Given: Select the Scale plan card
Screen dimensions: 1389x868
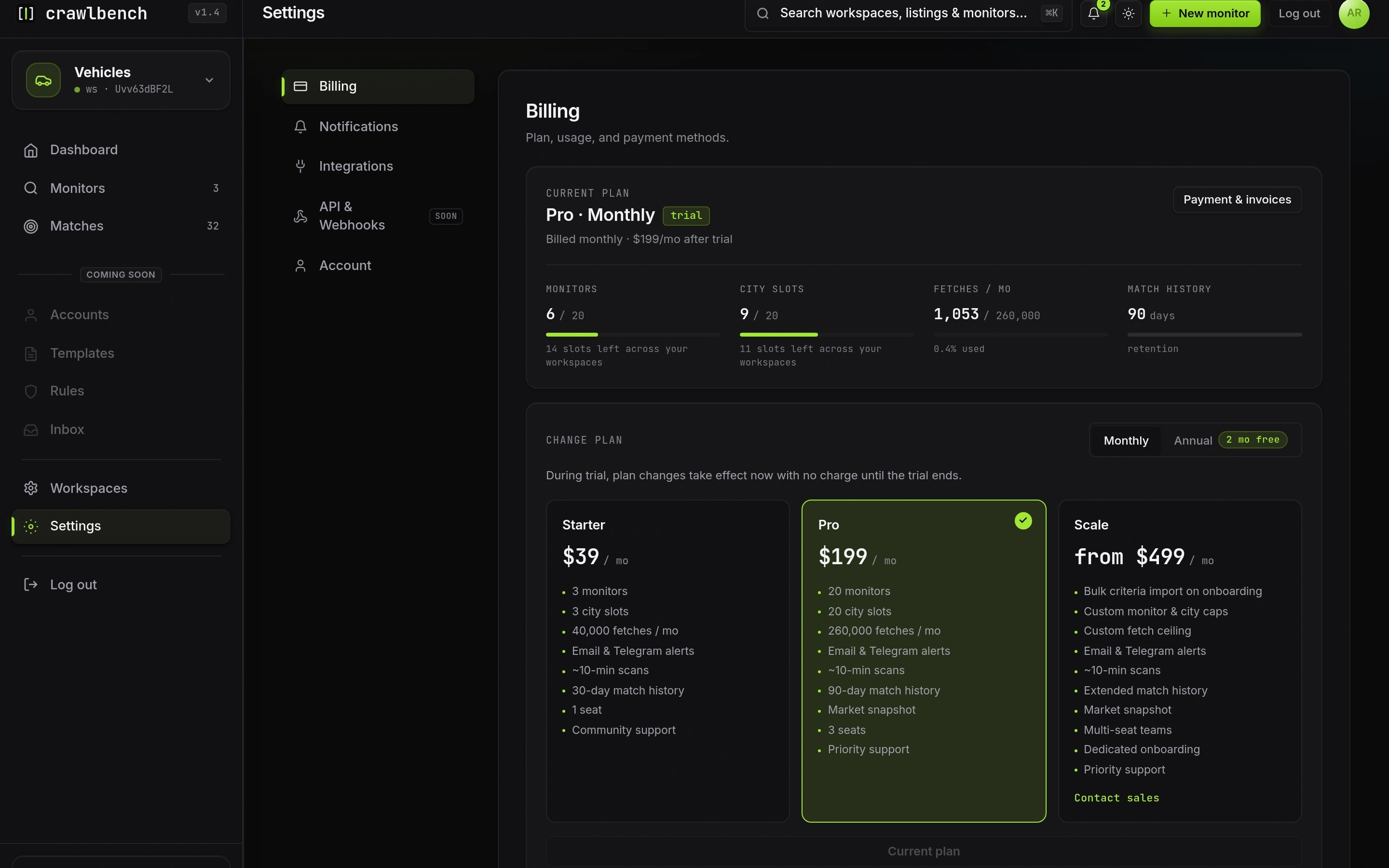Looking at the screenshot, I should pos(1180,661).
